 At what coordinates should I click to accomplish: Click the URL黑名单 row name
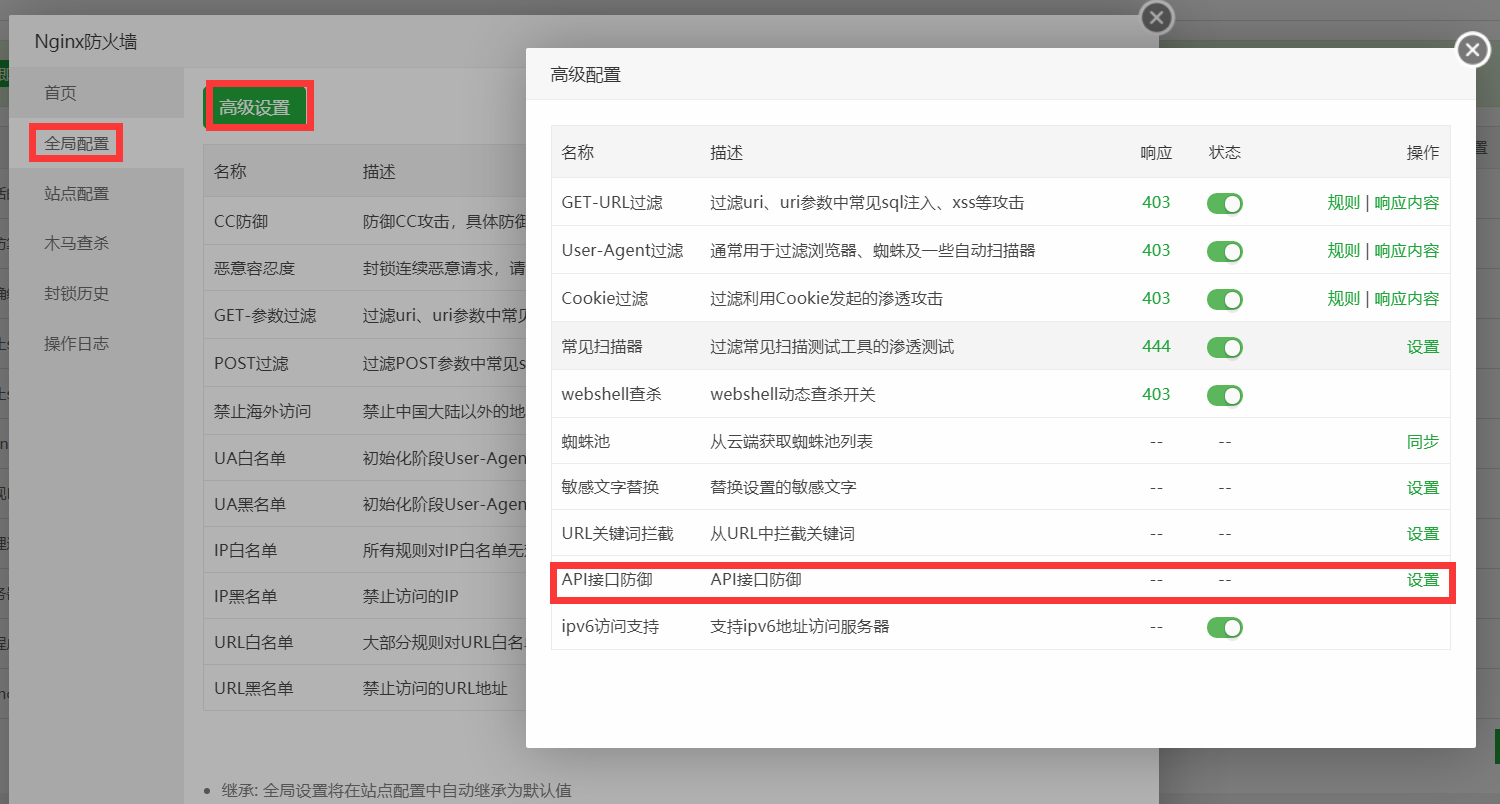tap(254, 688)
